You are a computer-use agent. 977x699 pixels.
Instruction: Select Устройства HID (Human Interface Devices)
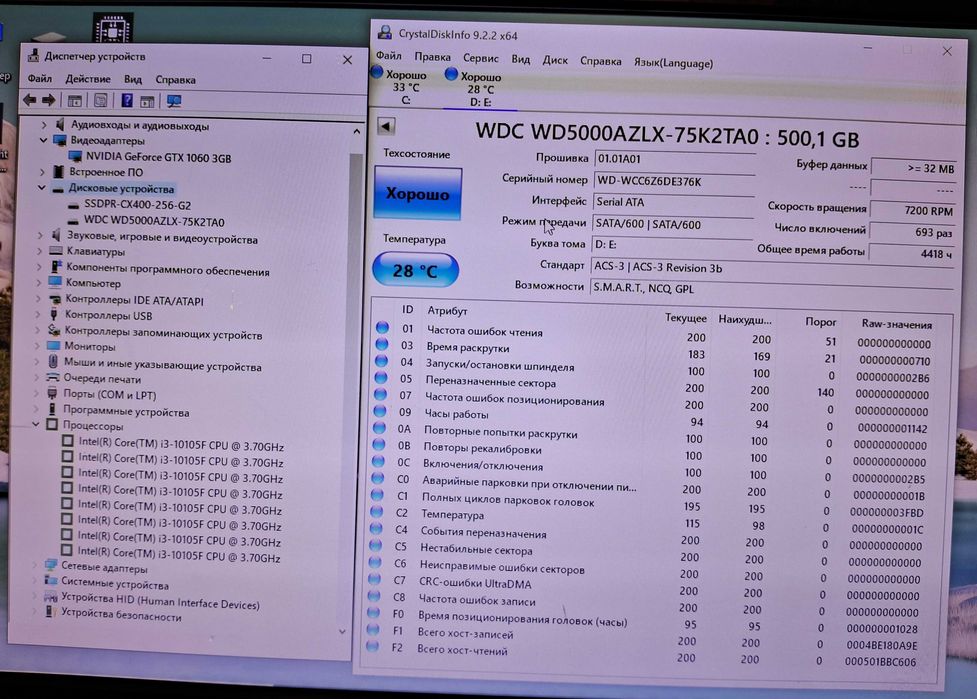tap(160, 601)
